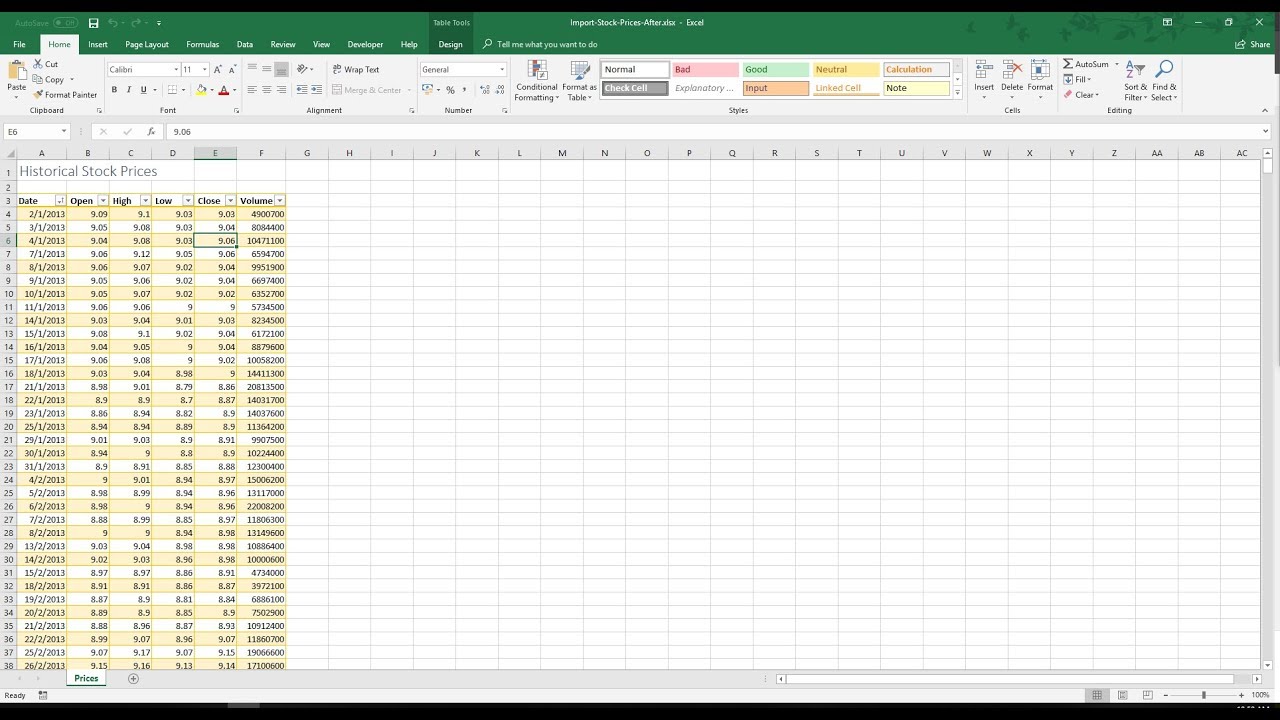Viewport: 1280px width, 720px height.
Task: Open the Volume column filter dropdown
Action: [x=279, y=201]
